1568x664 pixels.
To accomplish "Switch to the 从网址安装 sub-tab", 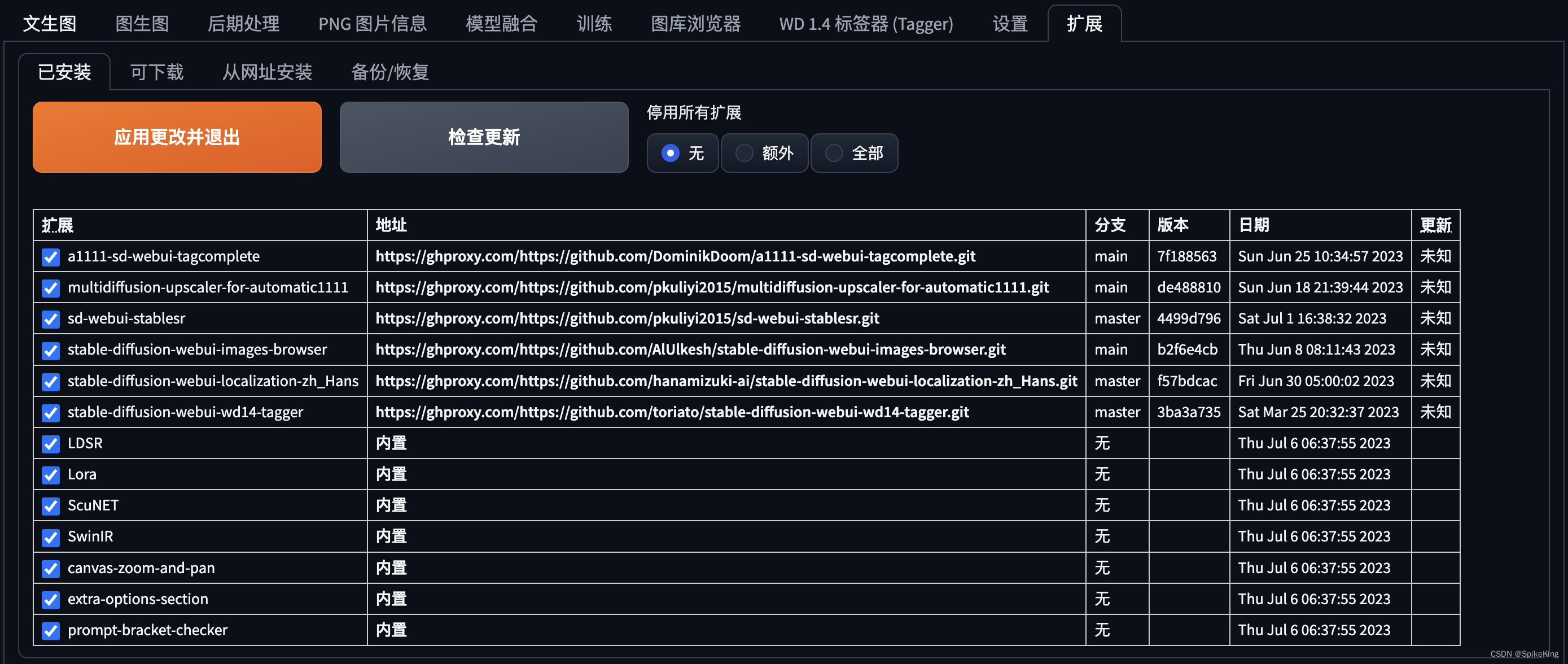I will 266,72.
